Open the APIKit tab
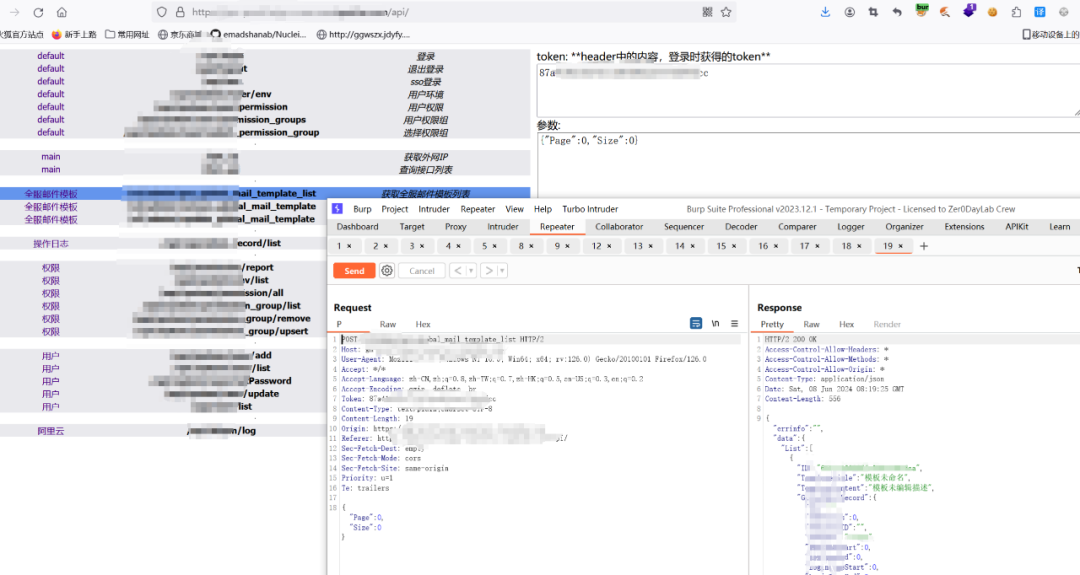Screen dimensions: 1080x575 [x=1017, y=227]
